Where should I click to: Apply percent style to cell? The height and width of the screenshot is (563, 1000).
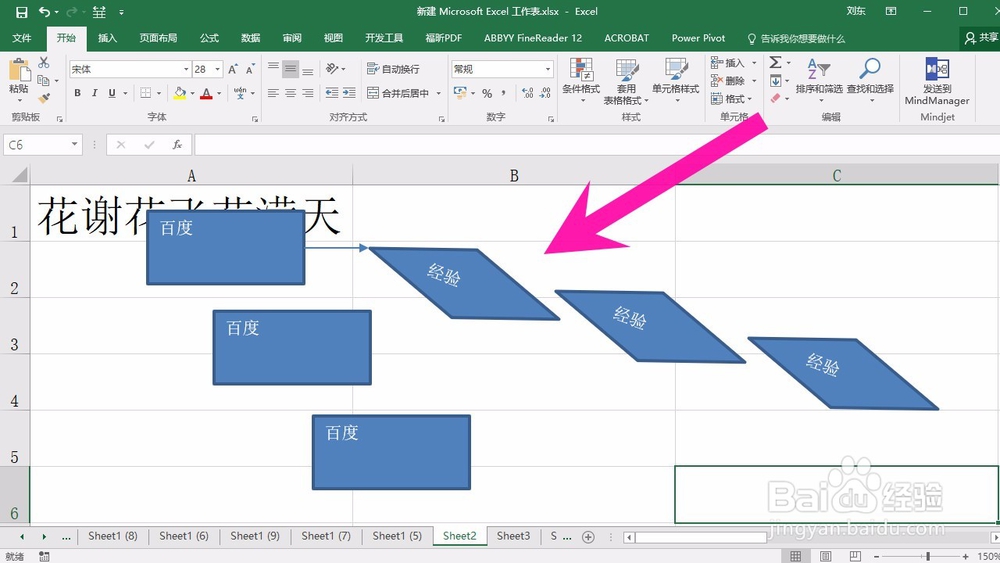(x=487, y=93)
